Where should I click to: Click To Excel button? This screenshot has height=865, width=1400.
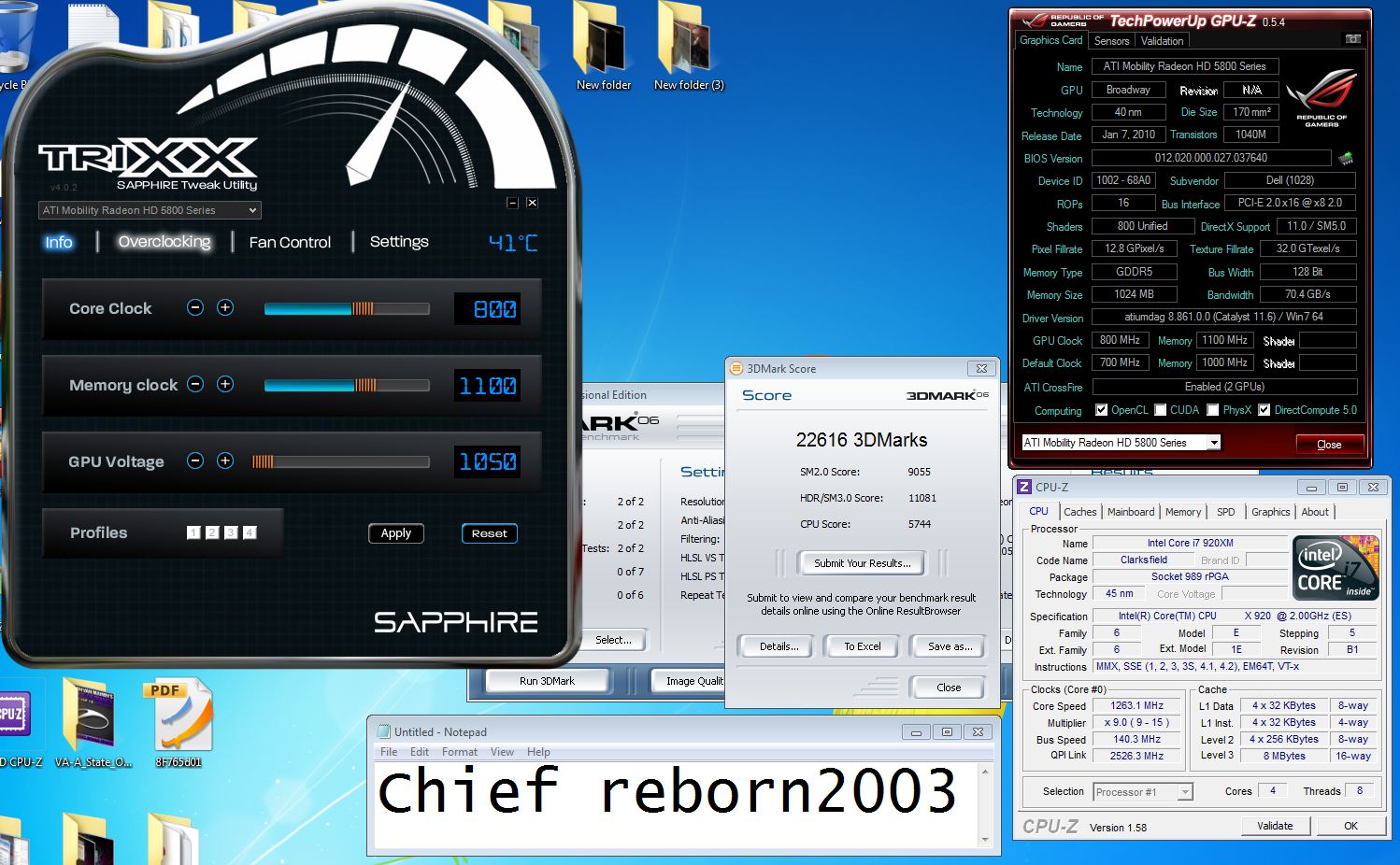(x=863, y=646)
